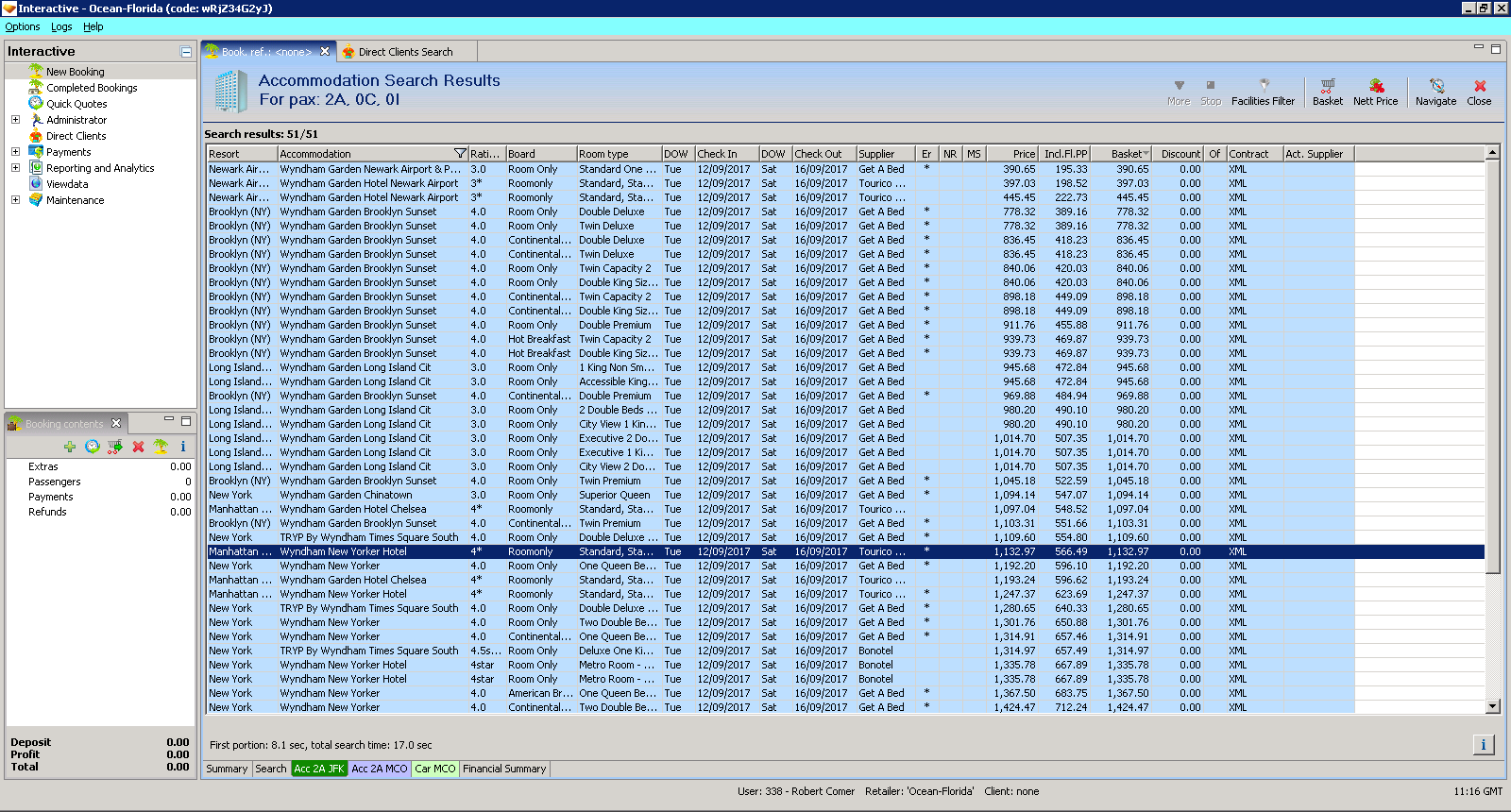Screen dimensions: 1511x812
Task: Open the Help menu
Action: click(93, 27)
